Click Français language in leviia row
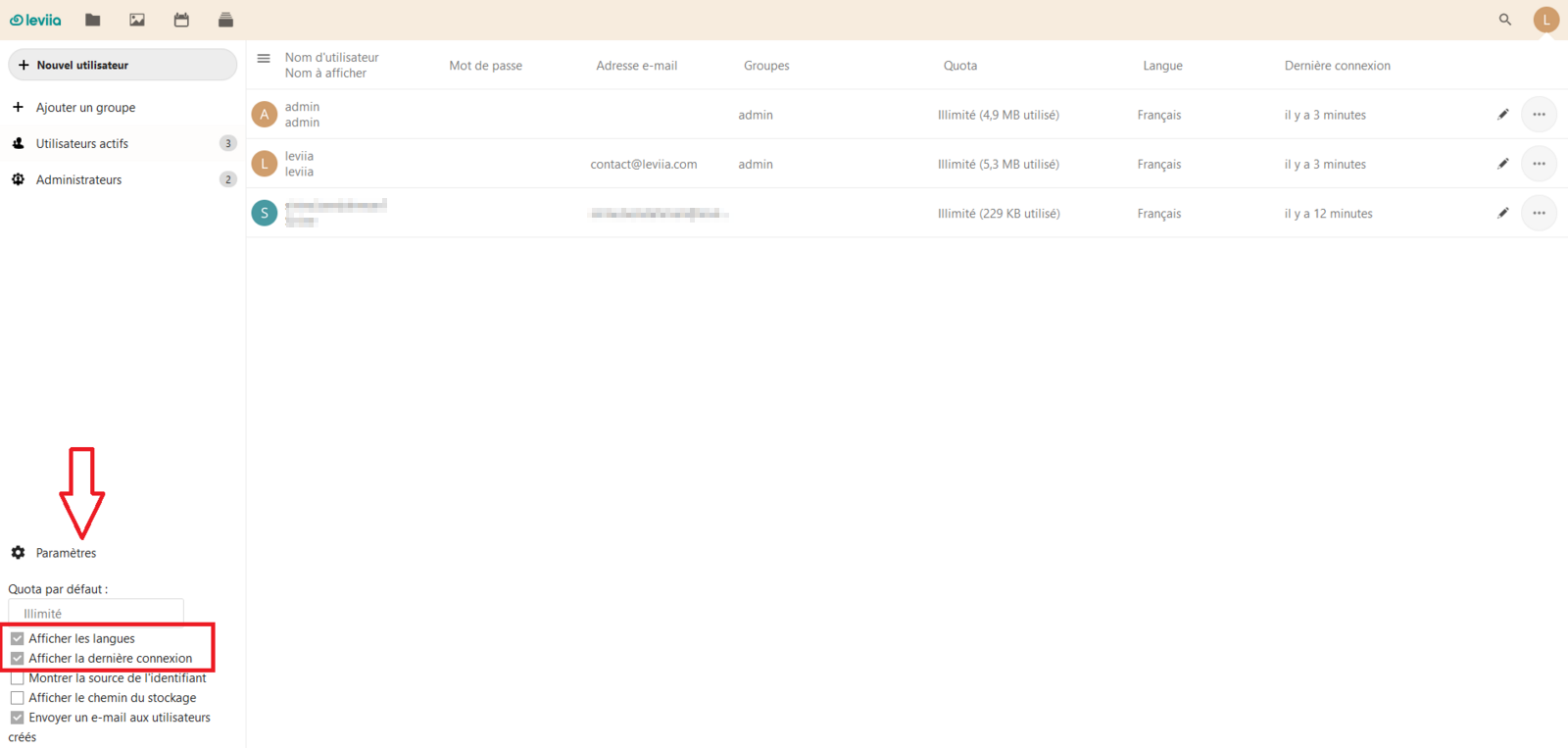 1159,164
